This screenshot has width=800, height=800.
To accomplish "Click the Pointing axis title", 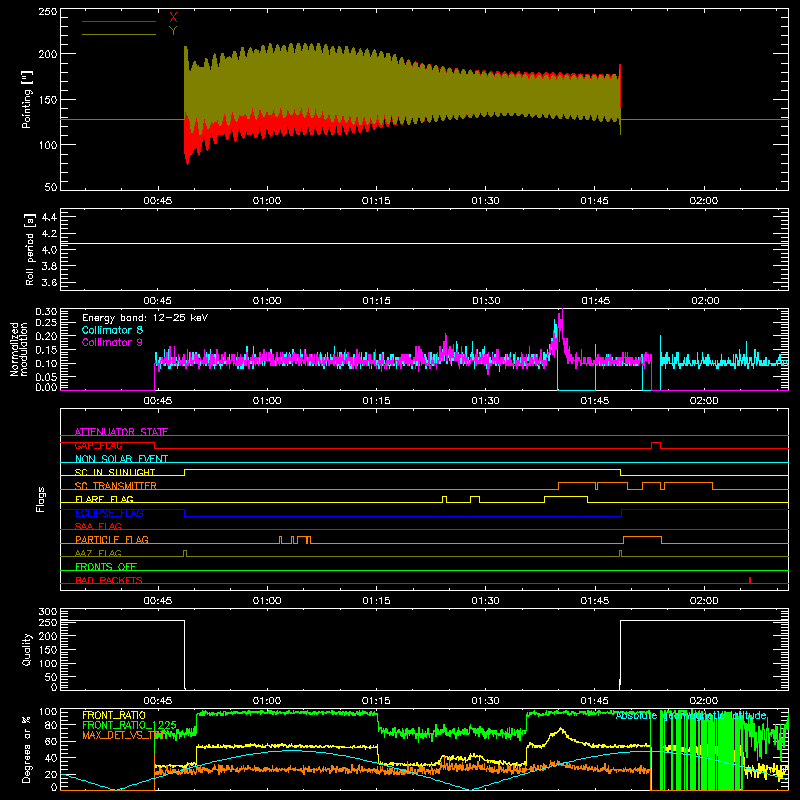I will [27, 99].
